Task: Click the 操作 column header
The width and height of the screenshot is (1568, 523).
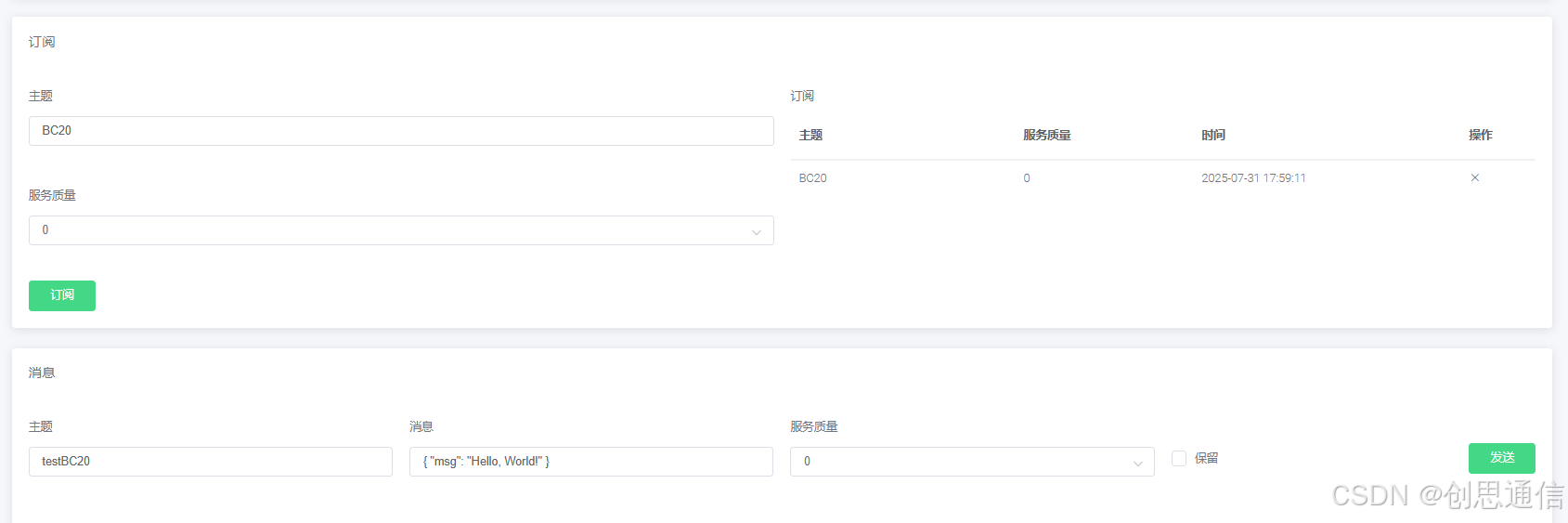Action: pyautogui.click(x=1481, y=135)
